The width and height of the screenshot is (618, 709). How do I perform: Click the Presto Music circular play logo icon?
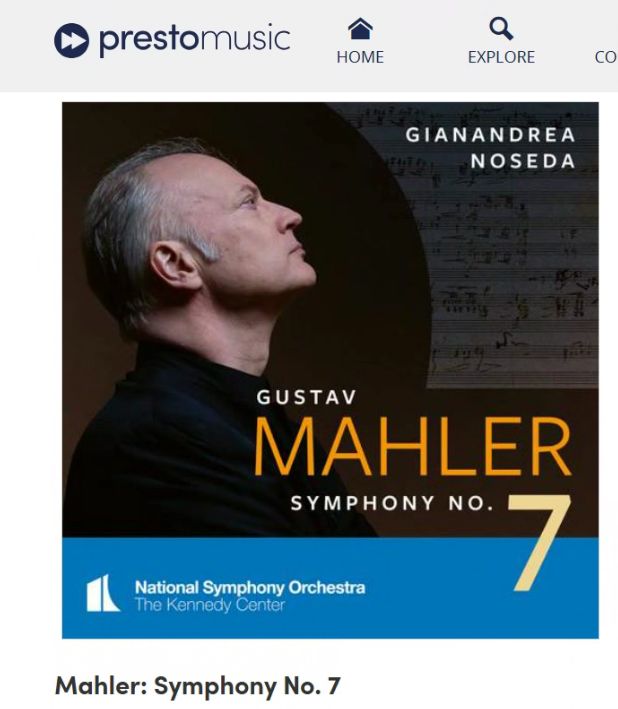tap(72, 40)
